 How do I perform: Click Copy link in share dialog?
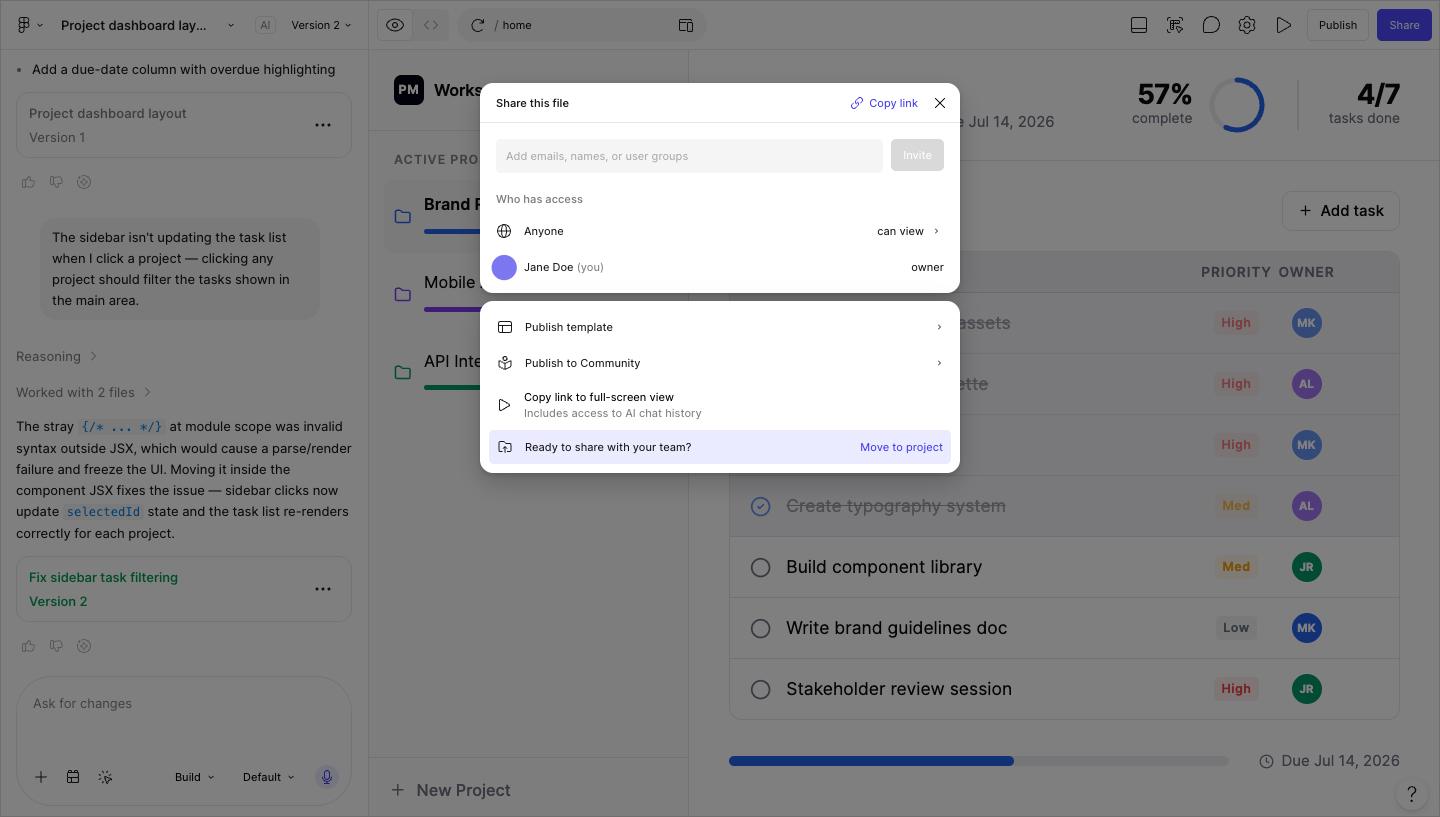click(x=884, y=103)
